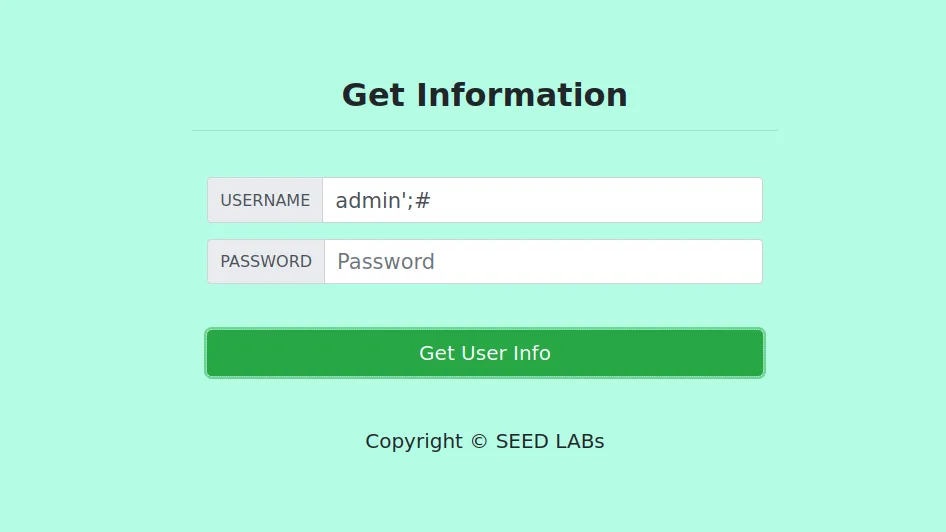Click the word Copyright in the footer
The height and width of the screenshot is (532, 946).
coord(413,441)
